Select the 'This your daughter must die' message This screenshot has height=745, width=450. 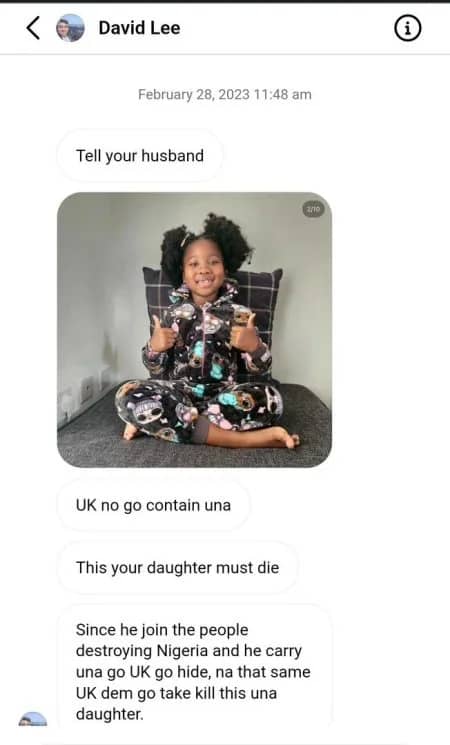177,568
